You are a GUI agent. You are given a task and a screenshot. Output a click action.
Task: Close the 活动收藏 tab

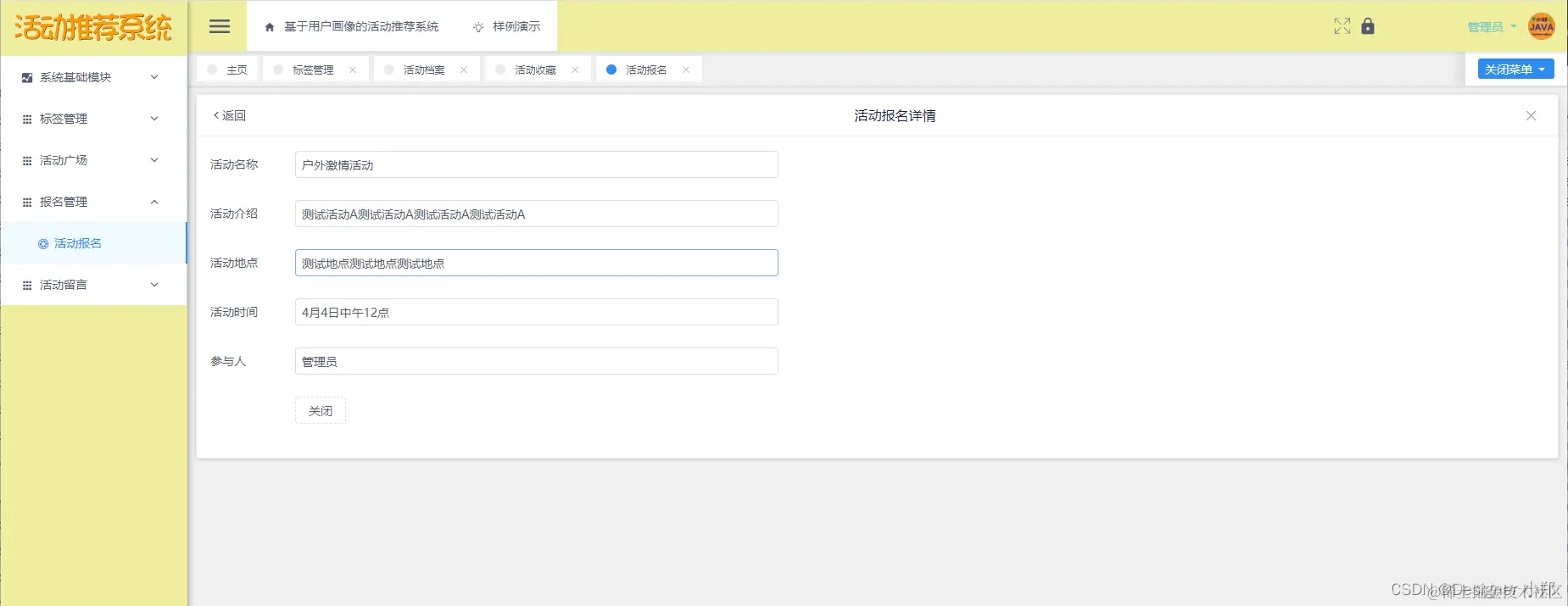click(x=575, y=69)
